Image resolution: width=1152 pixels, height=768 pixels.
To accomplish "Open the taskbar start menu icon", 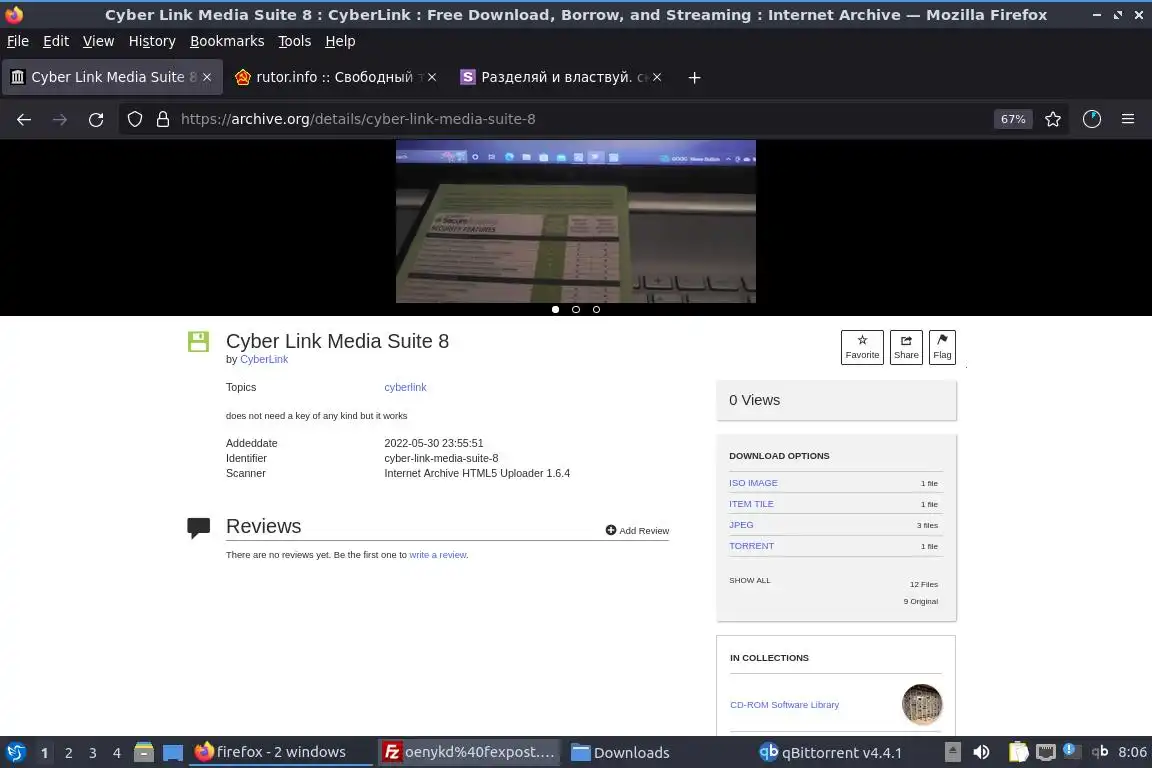I will (16, 753).
